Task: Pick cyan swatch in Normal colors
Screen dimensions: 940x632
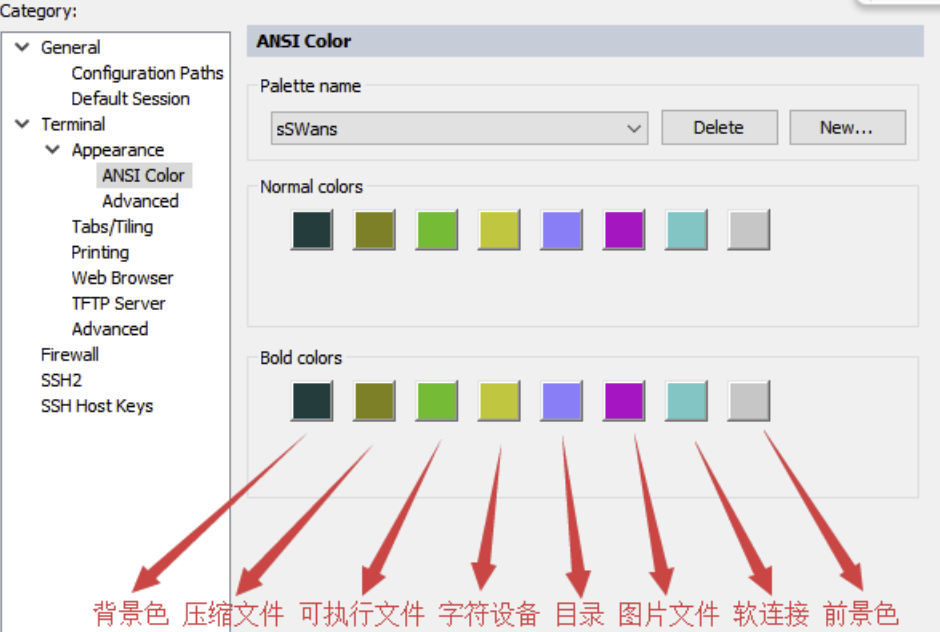Action: click(x=686, y=230)
